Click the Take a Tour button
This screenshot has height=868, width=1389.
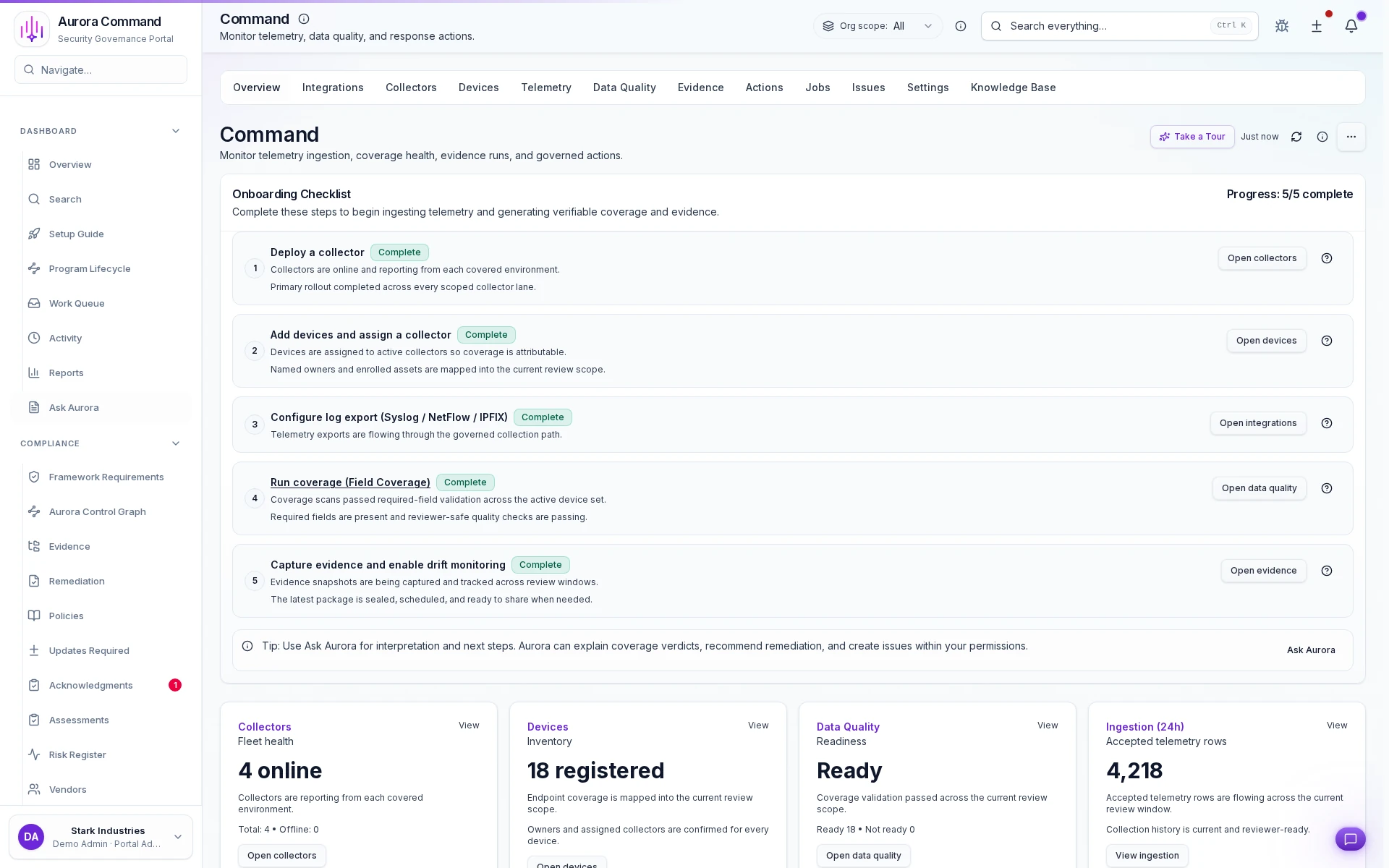coord(1192,137)
